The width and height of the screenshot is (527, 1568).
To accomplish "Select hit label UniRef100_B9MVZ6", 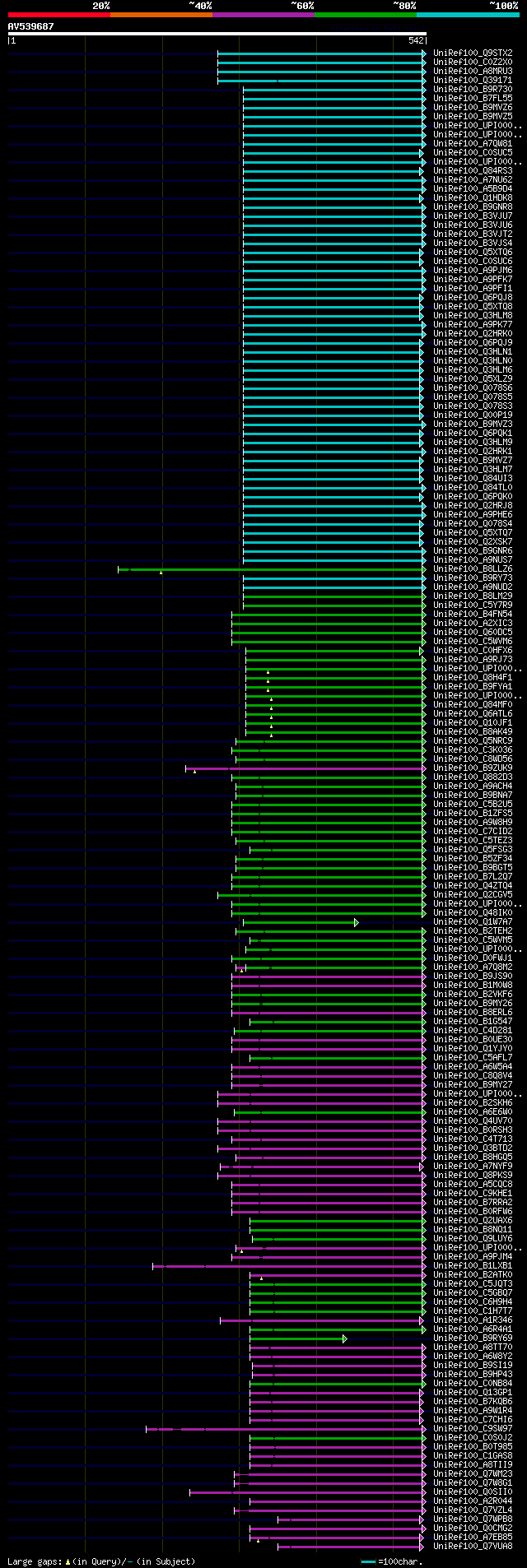I will point(473,108).
